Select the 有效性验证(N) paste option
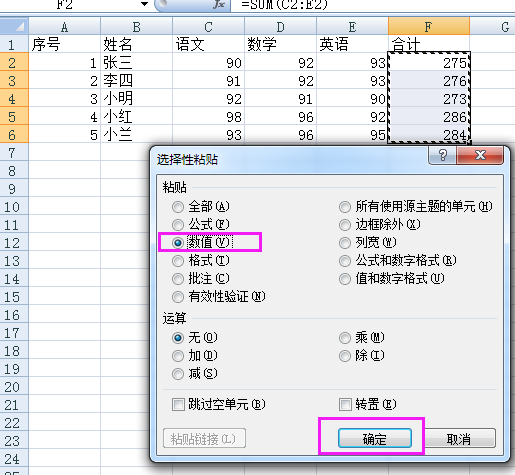Image resolution: width=515 pixels, height=475 pixels. point(219,297)
